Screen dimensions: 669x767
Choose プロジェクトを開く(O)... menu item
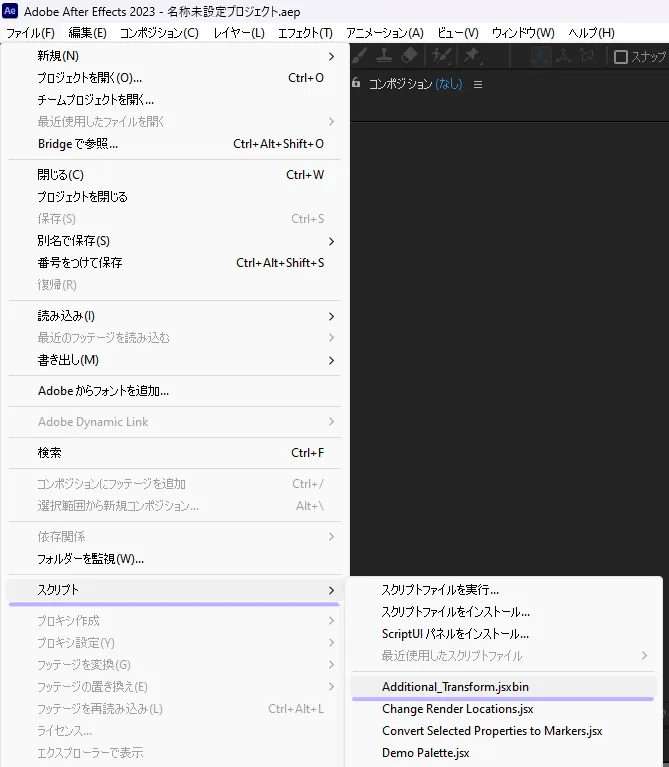(x=175, y=78)
